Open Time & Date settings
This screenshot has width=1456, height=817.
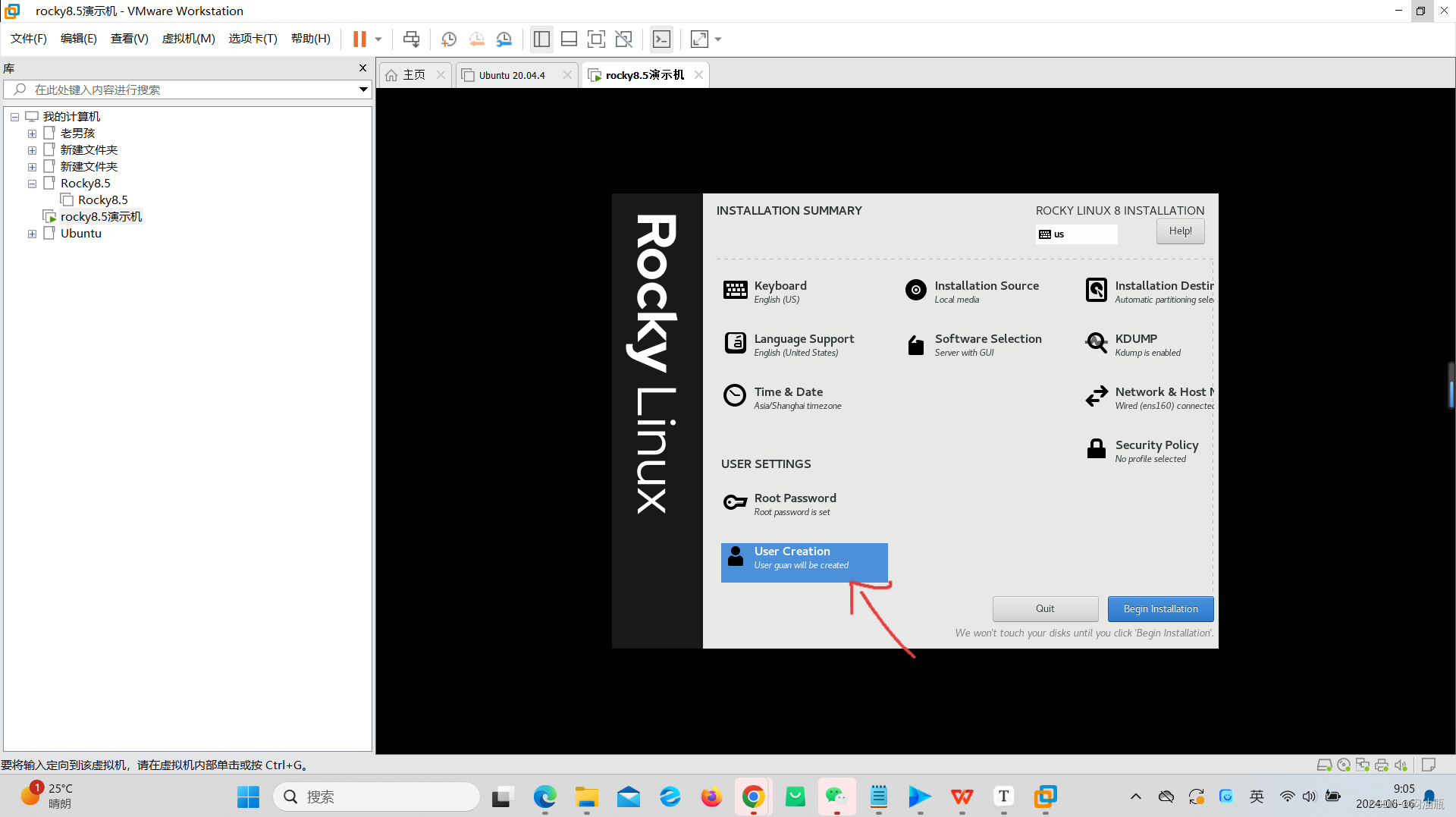[782, 398]
